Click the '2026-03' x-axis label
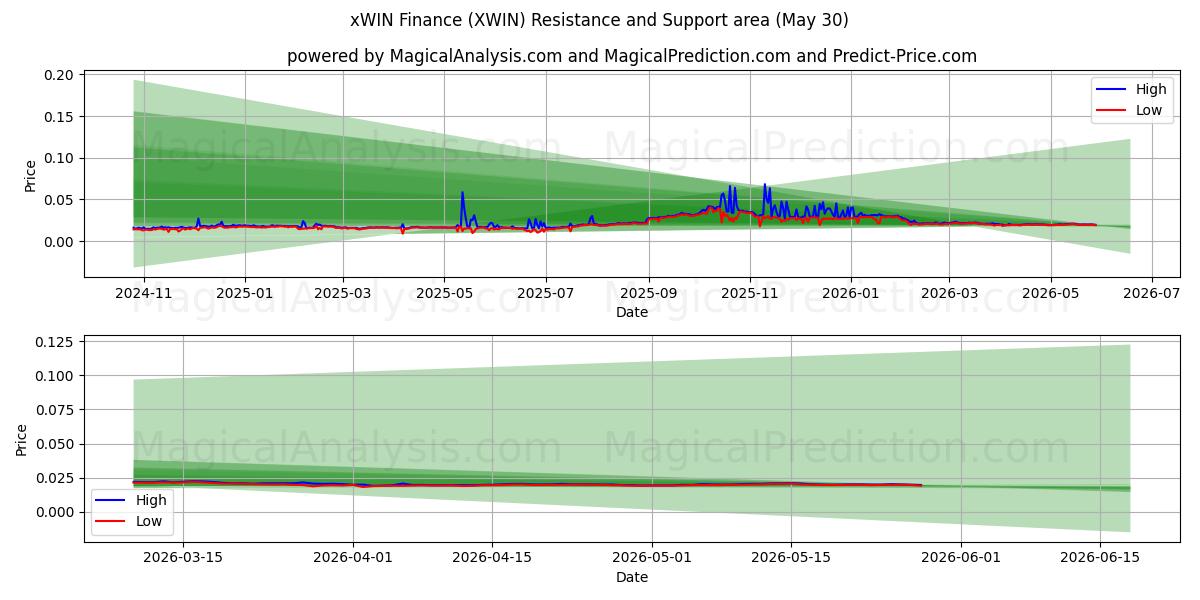The image size is (1200, 600). pos(948,294)
